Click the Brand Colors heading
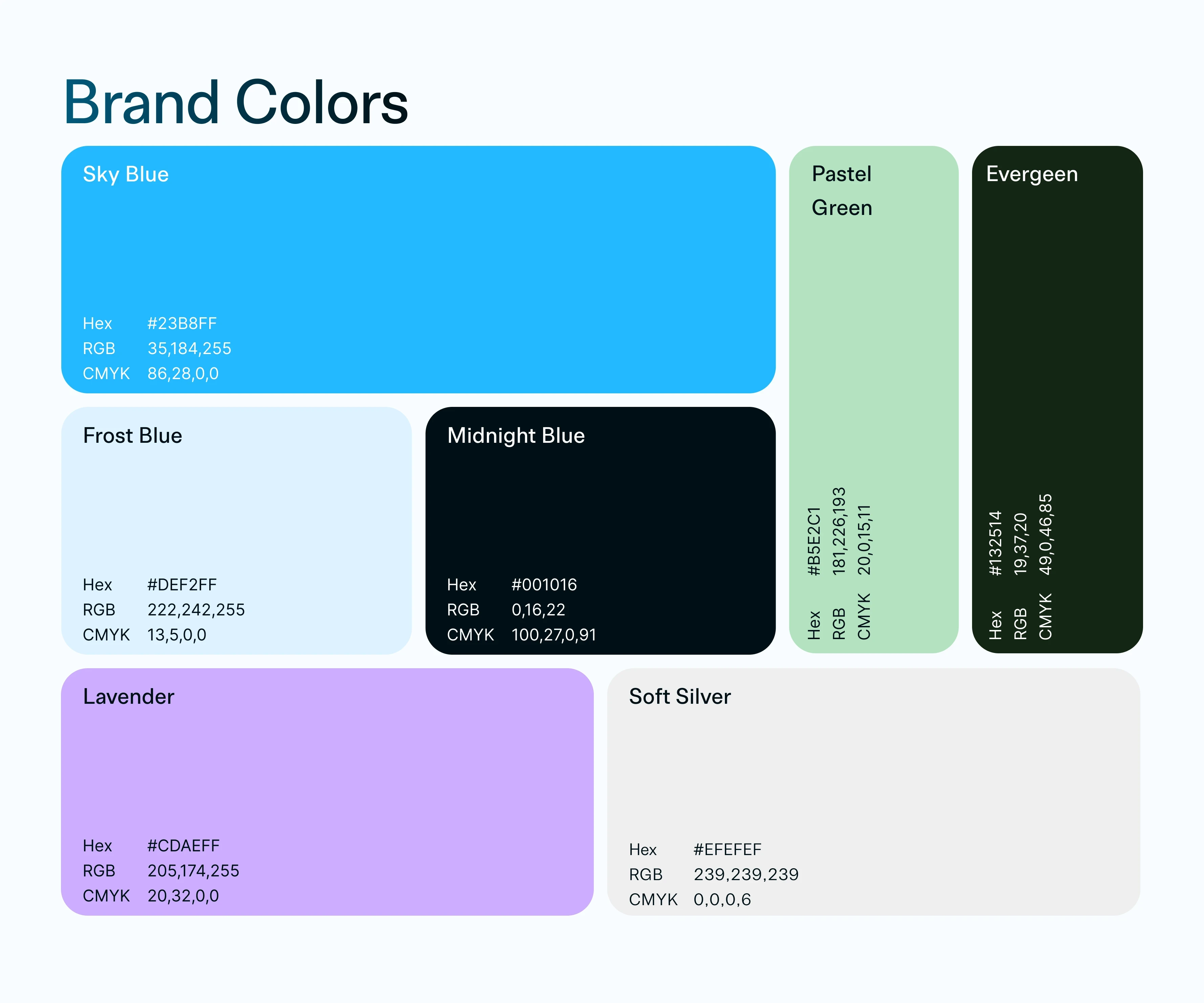This screenshot has width=1204, height=1003. pyautogui.click(x=236, y=103)
